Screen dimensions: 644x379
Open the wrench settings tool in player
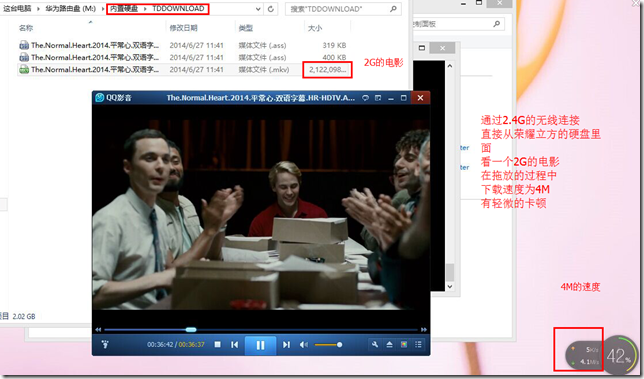pyautogui.click(x=375, y=345)
